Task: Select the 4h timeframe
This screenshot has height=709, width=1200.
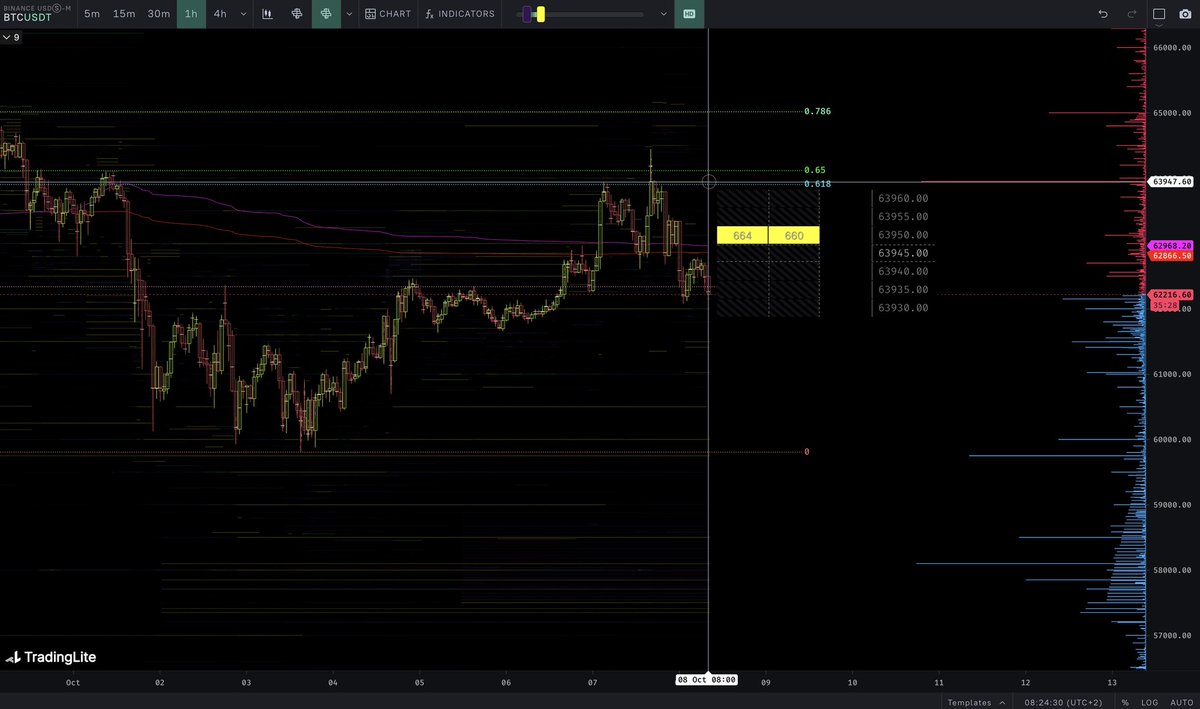Action: [x=220, y=14]
